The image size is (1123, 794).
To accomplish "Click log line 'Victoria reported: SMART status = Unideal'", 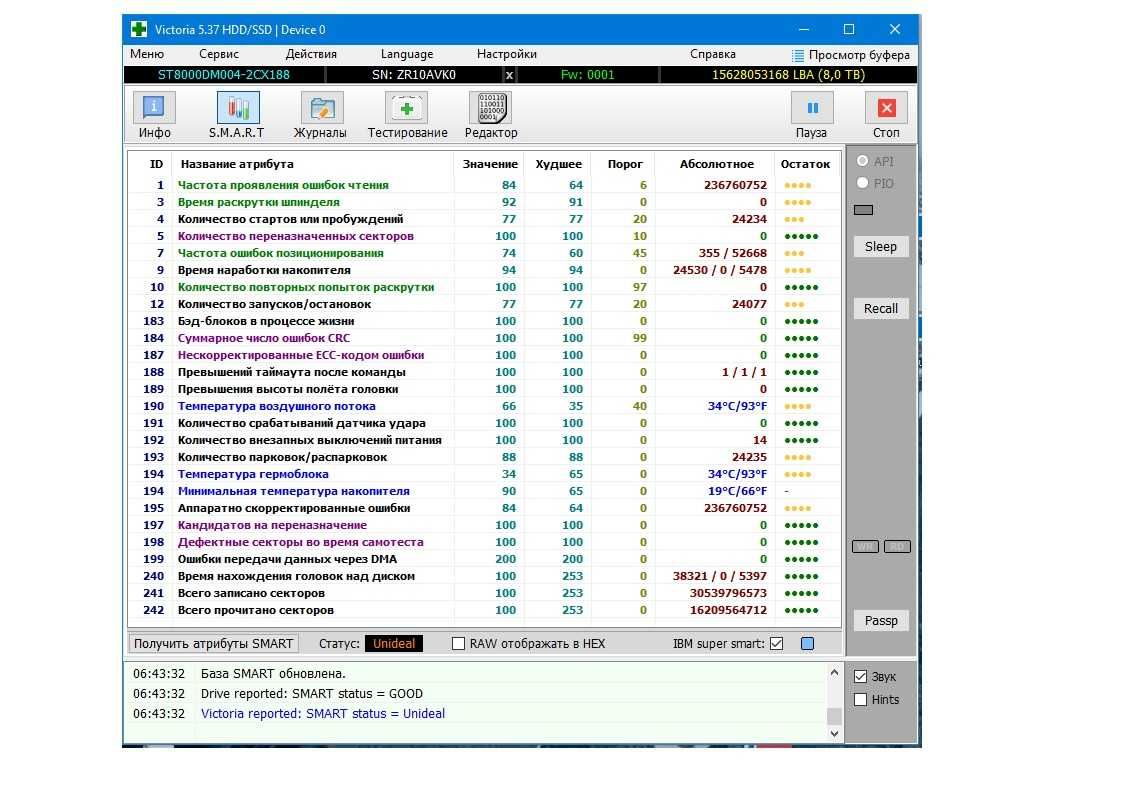I will [323, 714].
